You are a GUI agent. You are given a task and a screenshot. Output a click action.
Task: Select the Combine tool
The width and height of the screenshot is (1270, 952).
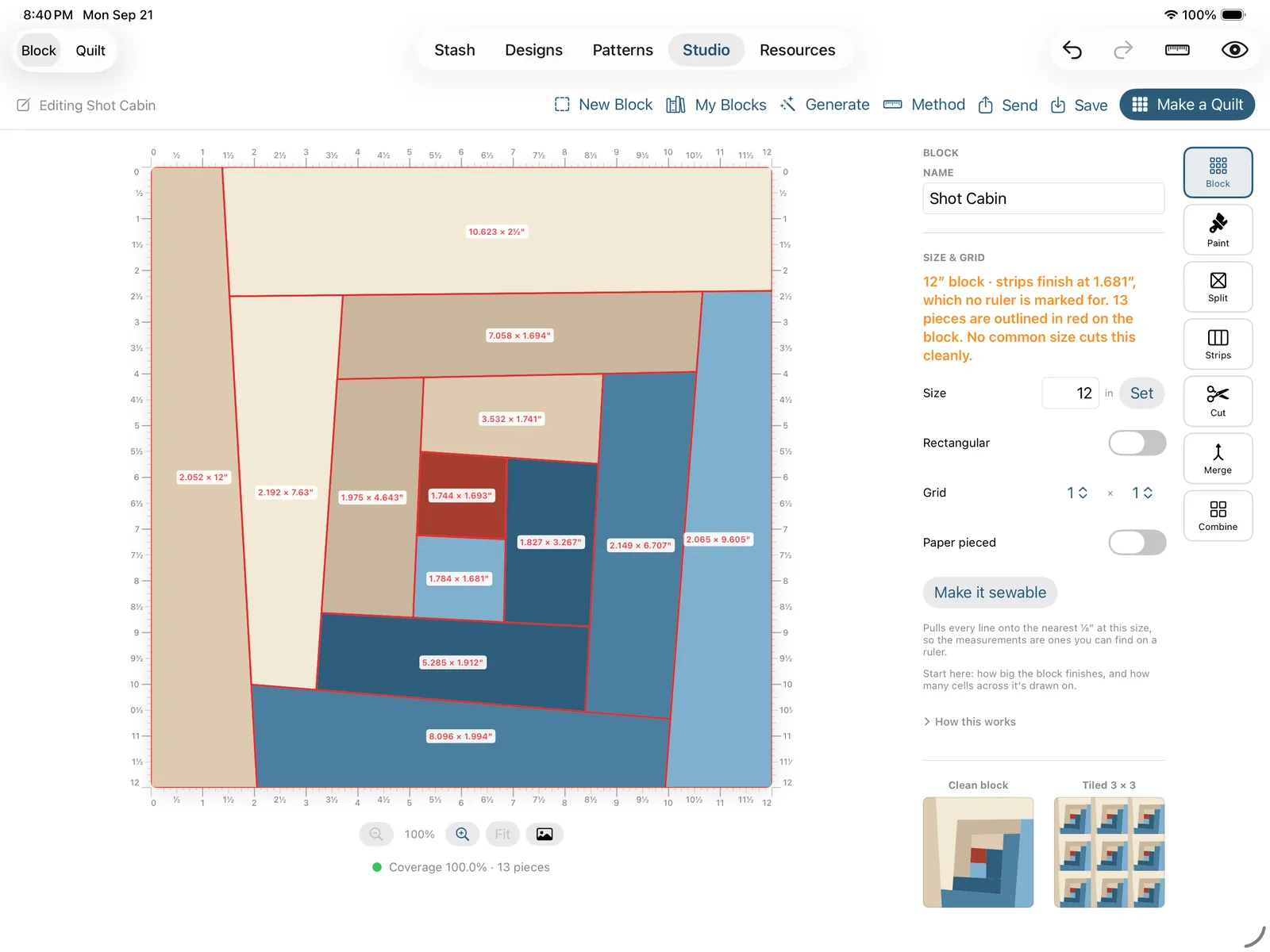click(1218, 516)
